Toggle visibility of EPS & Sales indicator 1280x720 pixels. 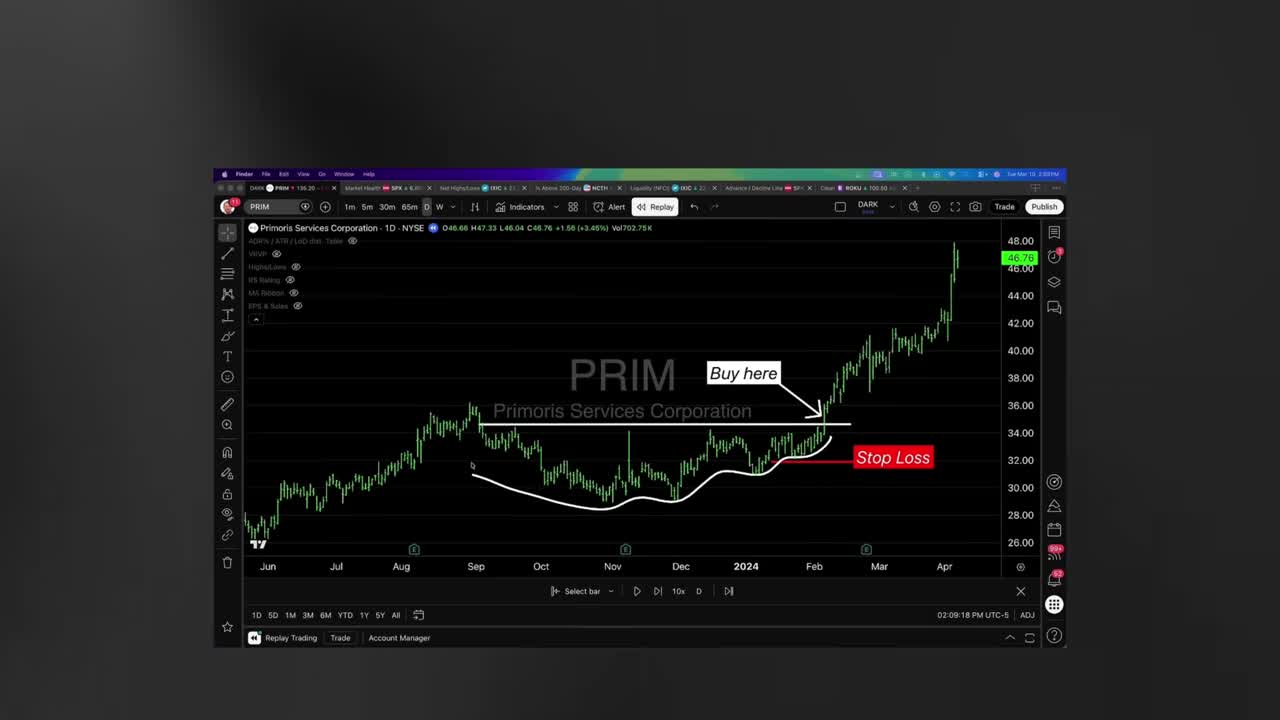point(296,306)
